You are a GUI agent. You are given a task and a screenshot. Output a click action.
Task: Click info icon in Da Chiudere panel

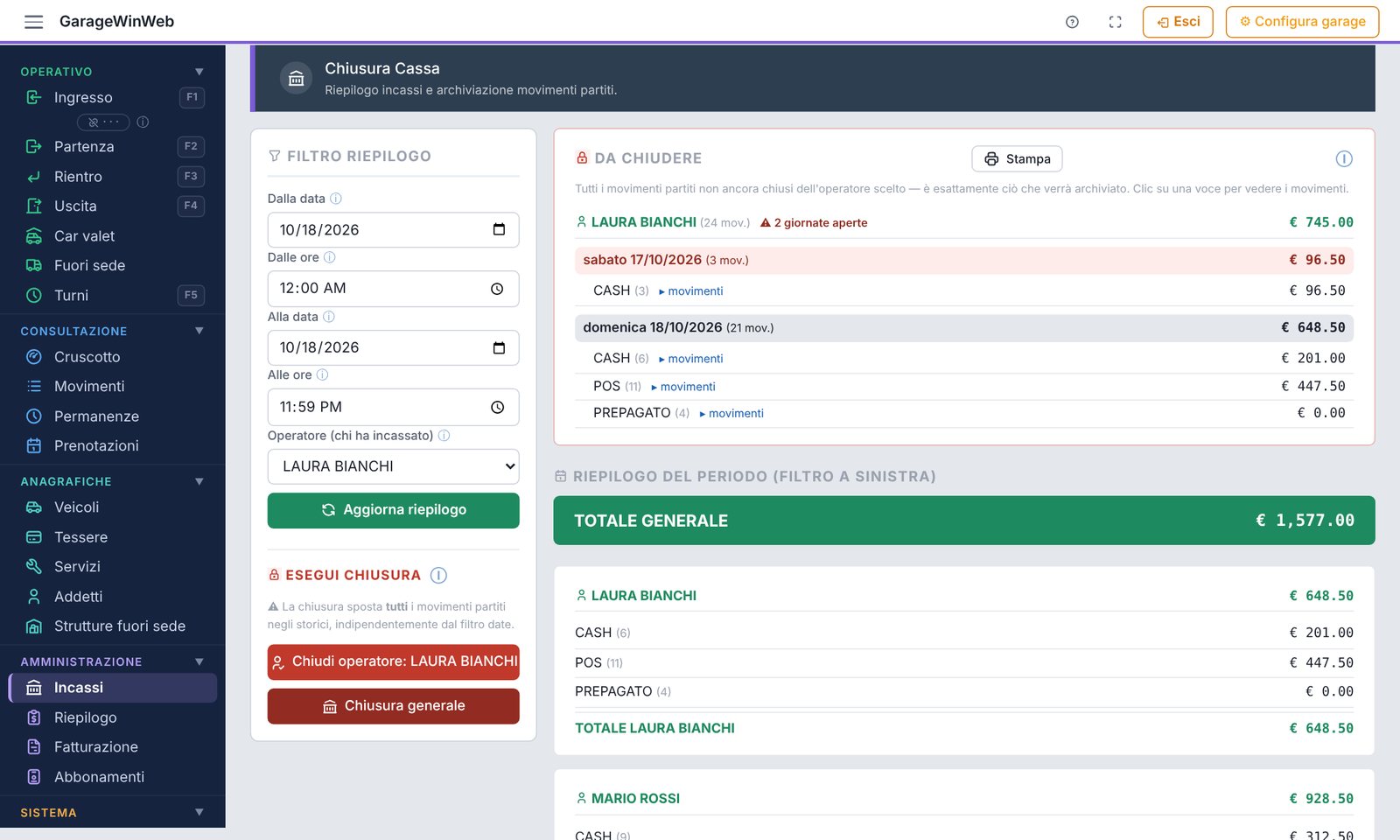(x=1344, y=158)
